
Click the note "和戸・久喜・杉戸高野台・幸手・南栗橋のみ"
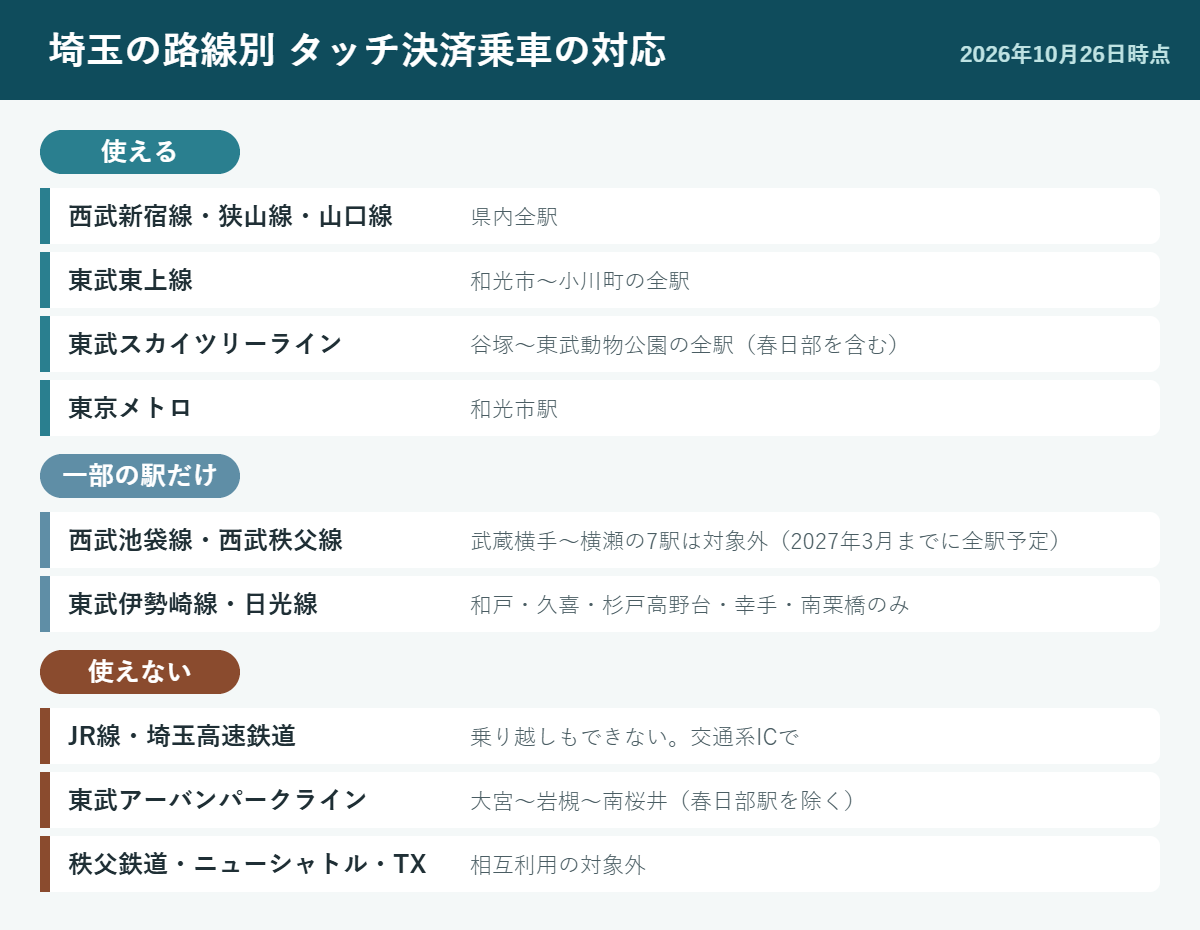pos(690,605)
